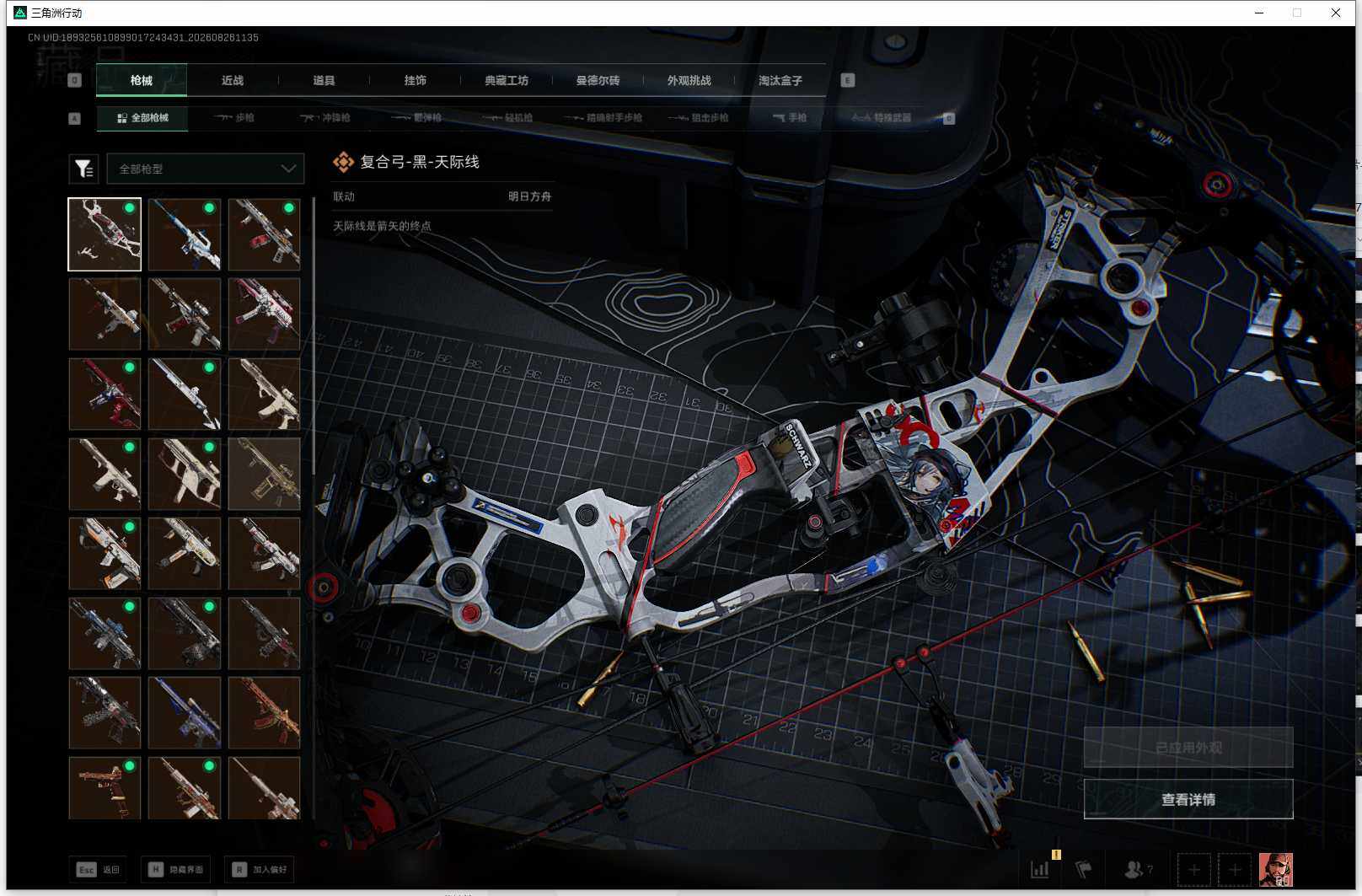Open the friends icon showing 7
The width and height of the screenshot is (1362, 896).
(1139, 868)
